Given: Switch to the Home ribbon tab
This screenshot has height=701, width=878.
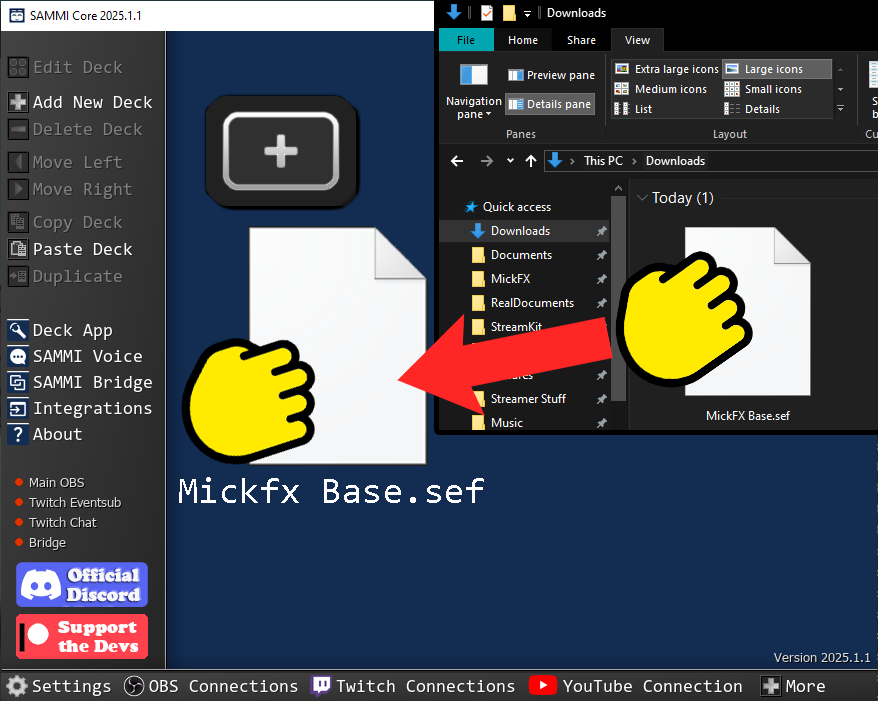Looking at the screenshot, I should 523,40.
